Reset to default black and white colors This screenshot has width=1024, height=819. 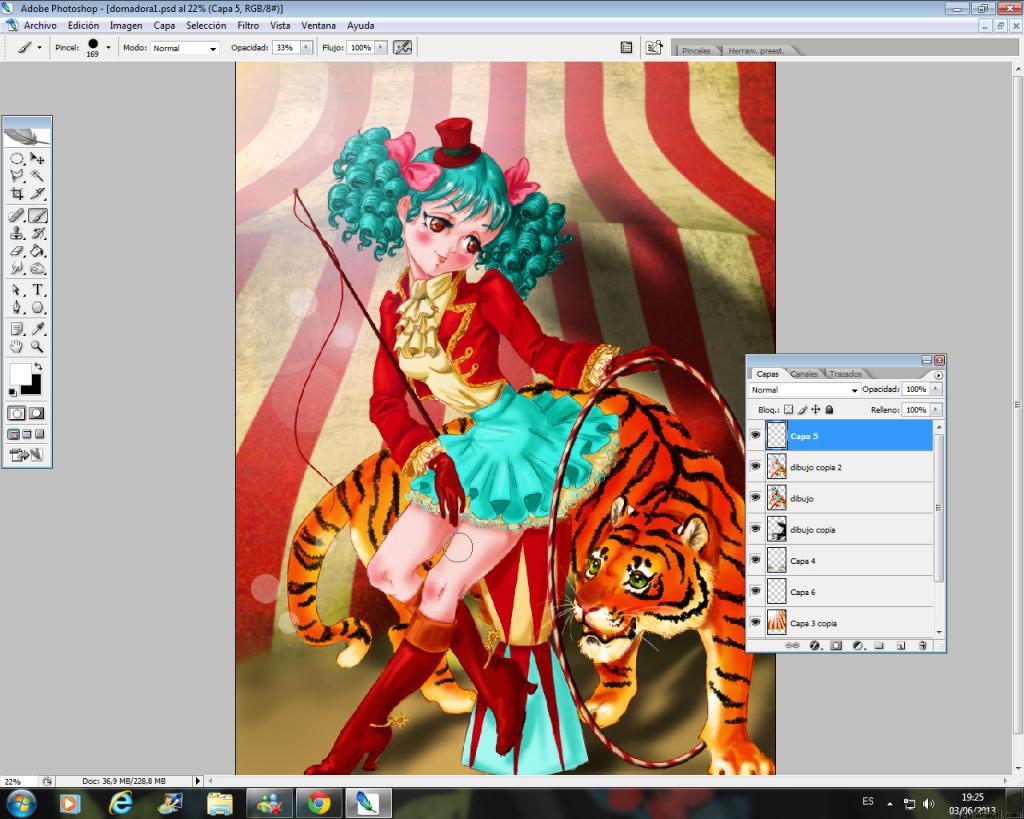coord(12,392)
